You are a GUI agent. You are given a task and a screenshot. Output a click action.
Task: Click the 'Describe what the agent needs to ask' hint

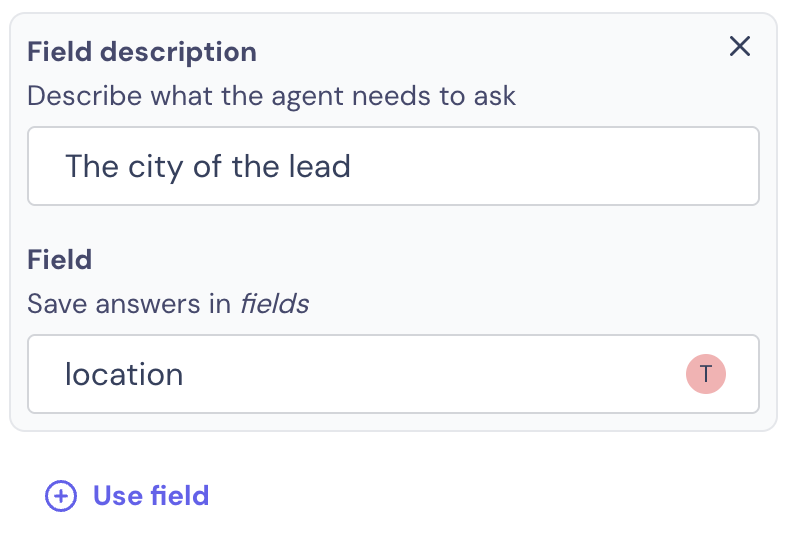click(x=271, y=96)
